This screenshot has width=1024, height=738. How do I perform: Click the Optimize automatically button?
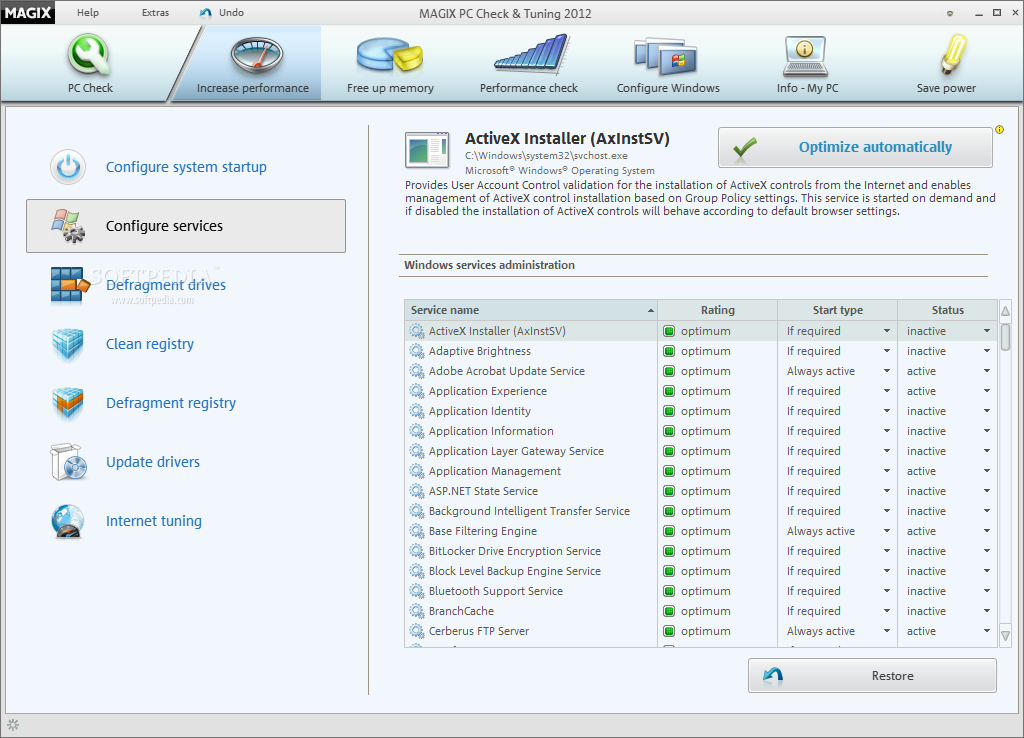(856, 148)
